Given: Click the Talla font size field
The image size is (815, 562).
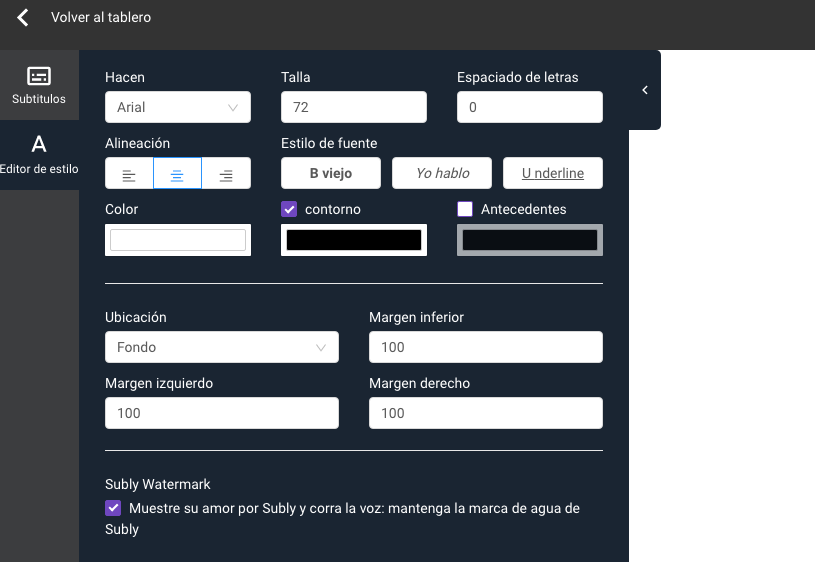Looking at the screenshot, I should click(353, 107).
